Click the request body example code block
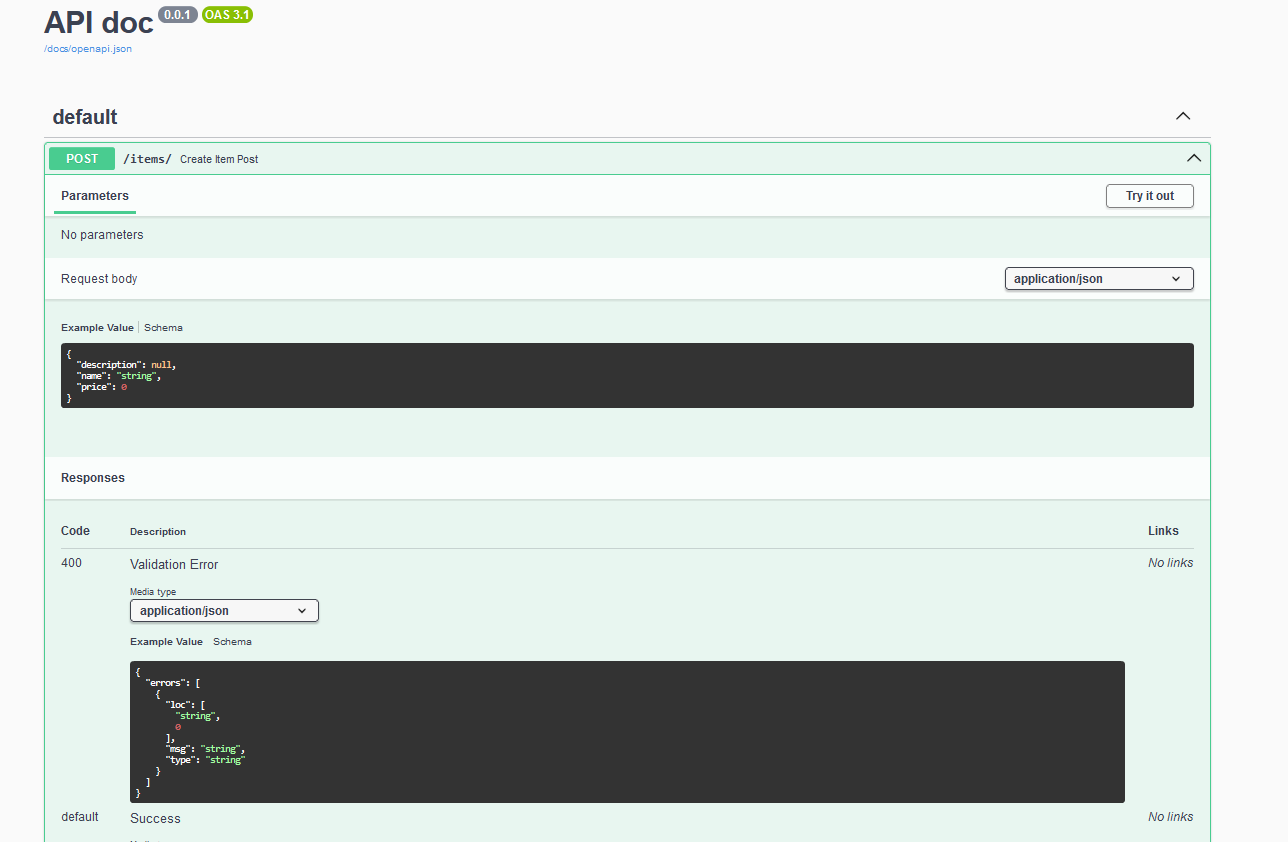The image size is (1288, 842). (x=627, y=375)
